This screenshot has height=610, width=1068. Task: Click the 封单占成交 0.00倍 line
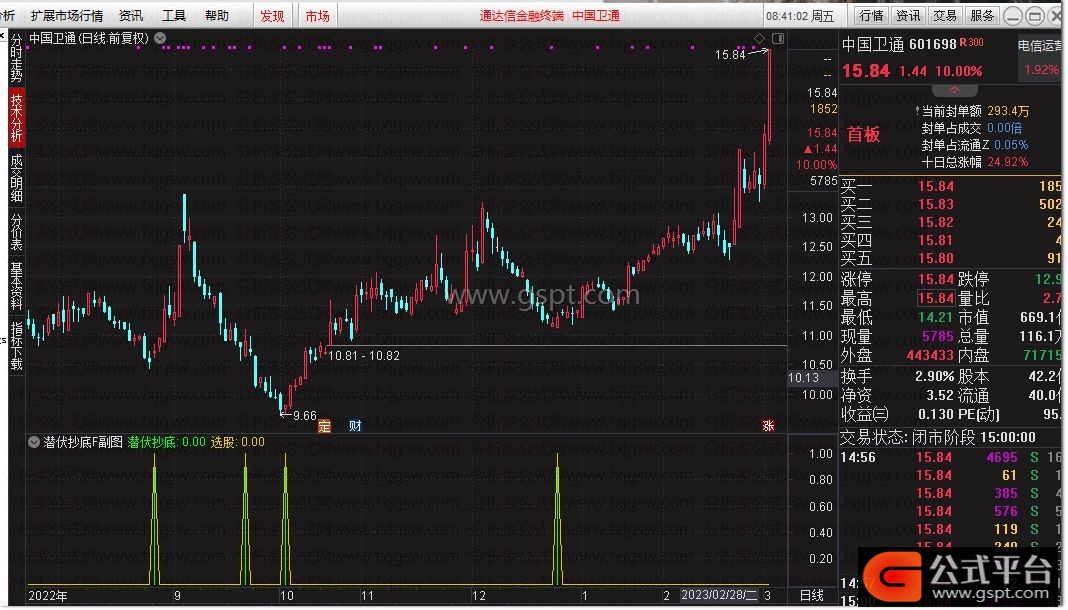(x=971, y=128)
